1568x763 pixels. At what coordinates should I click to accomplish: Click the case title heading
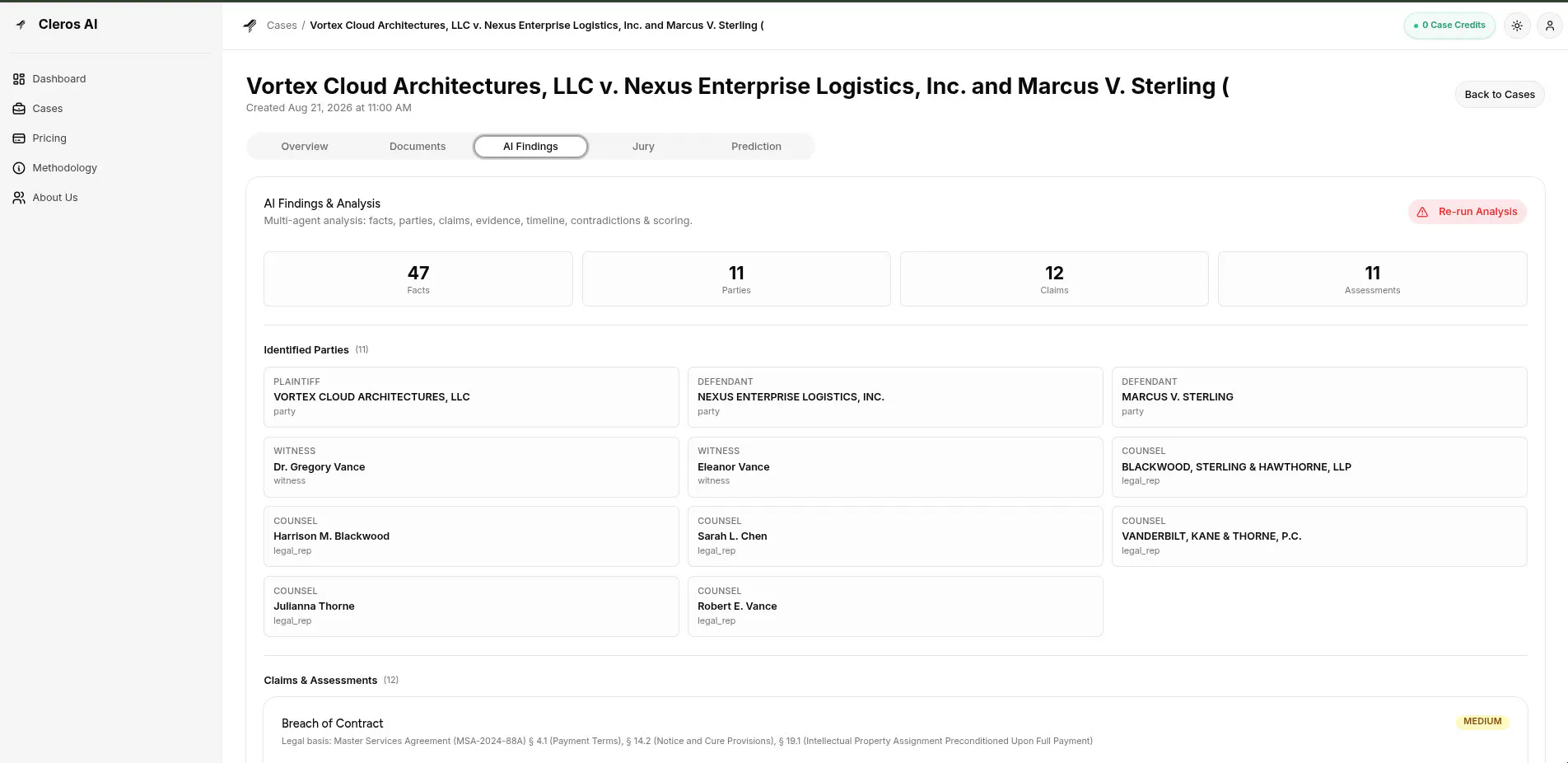738,87
